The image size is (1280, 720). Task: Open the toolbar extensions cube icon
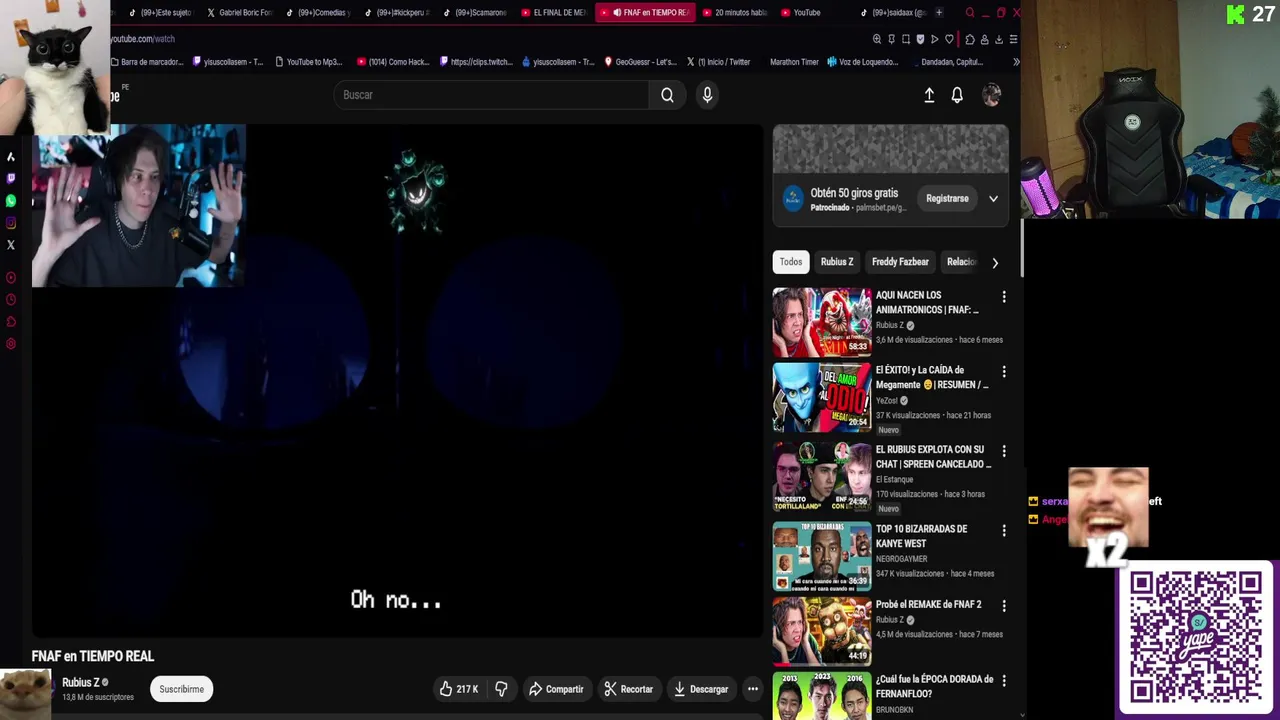(x=970, y=39)
